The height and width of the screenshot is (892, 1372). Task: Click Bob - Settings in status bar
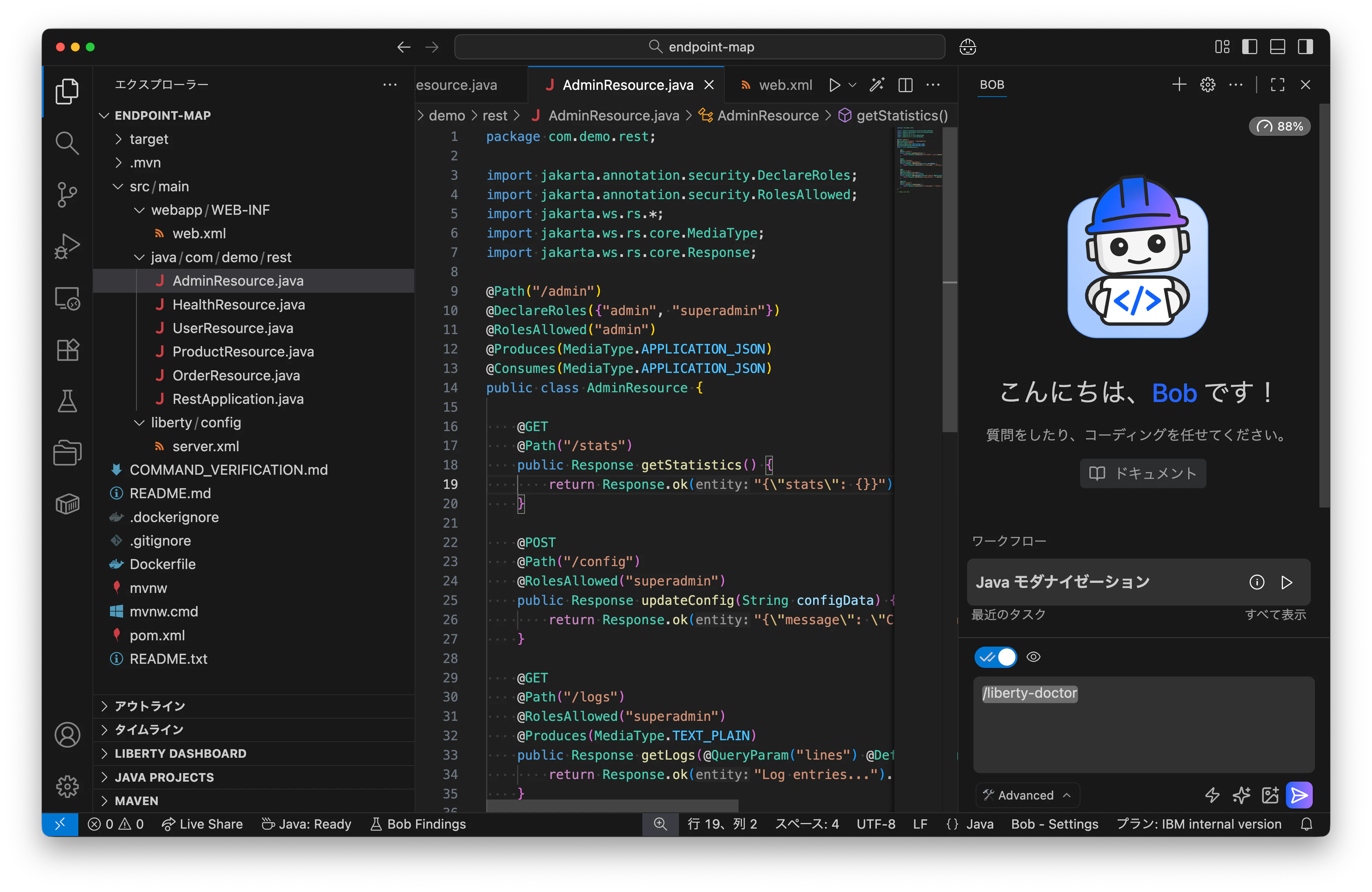1054,824
